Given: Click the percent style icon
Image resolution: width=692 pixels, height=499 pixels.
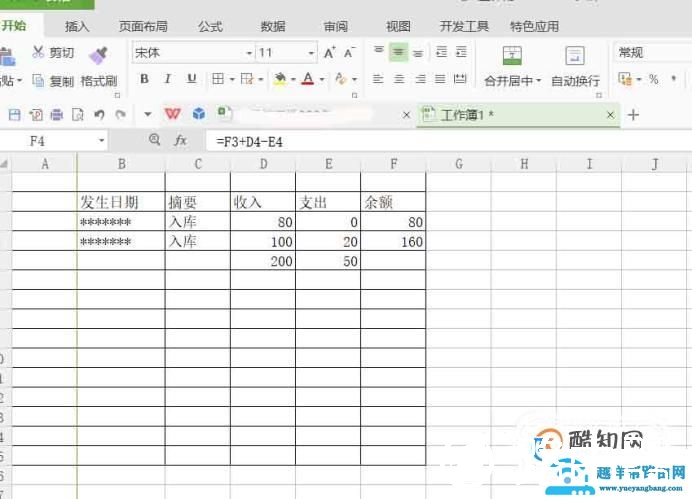Looking at the screenshot, I should coord(654,79).
